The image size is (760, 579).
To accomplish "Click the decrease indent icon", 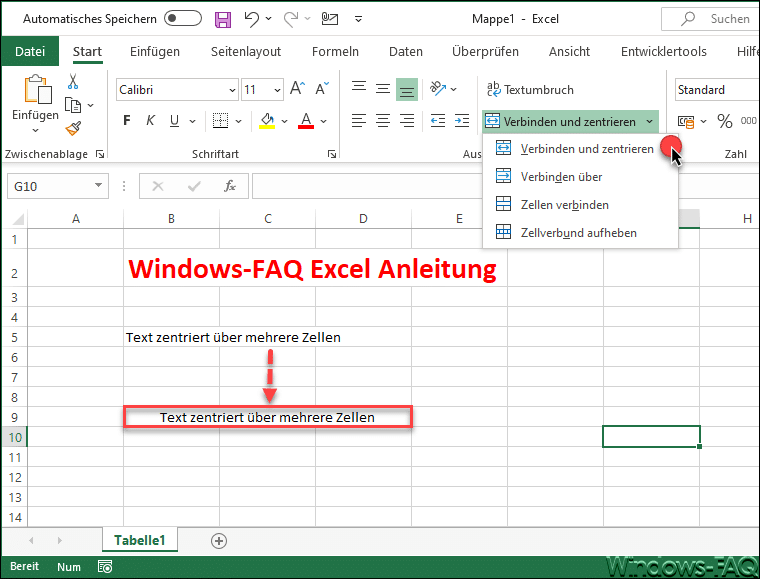I will click(438, 121).
